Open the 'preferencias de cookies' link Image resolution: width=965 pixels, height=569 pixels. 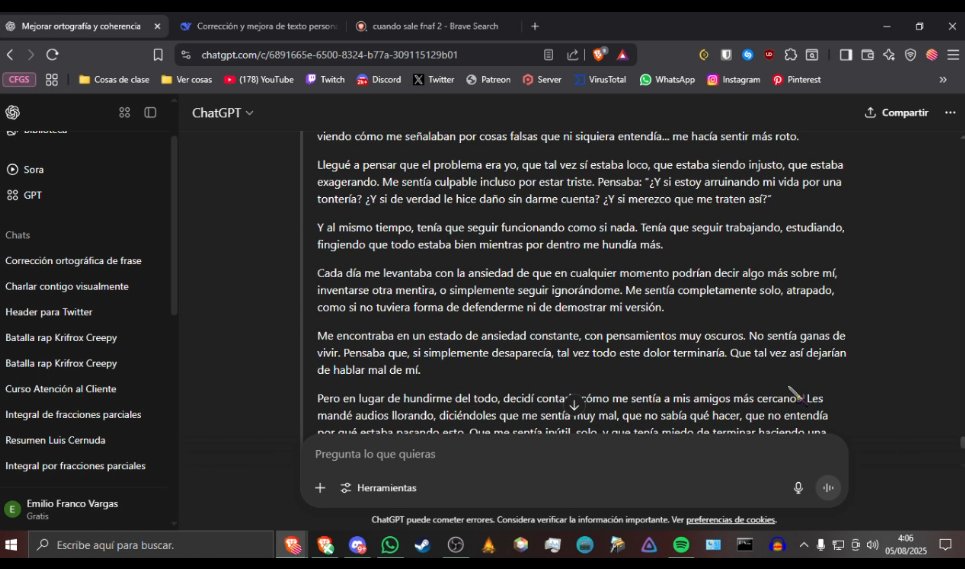[730, 520]
